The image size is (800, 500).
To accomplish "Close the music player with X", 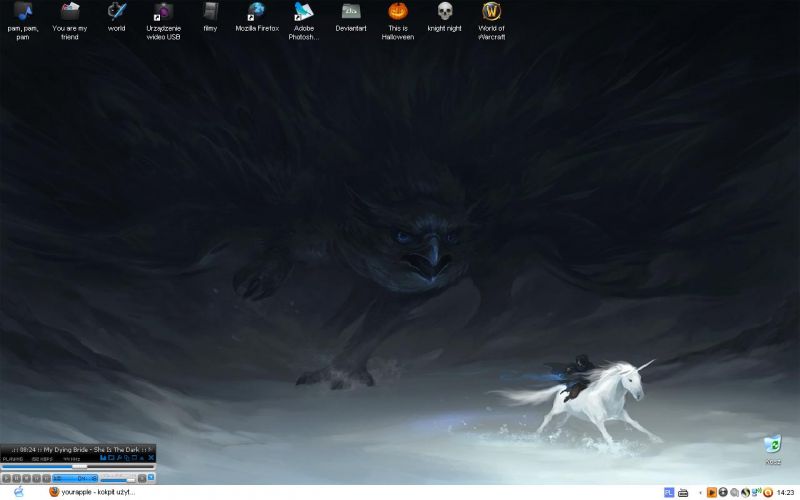I will tap(151, 458).
